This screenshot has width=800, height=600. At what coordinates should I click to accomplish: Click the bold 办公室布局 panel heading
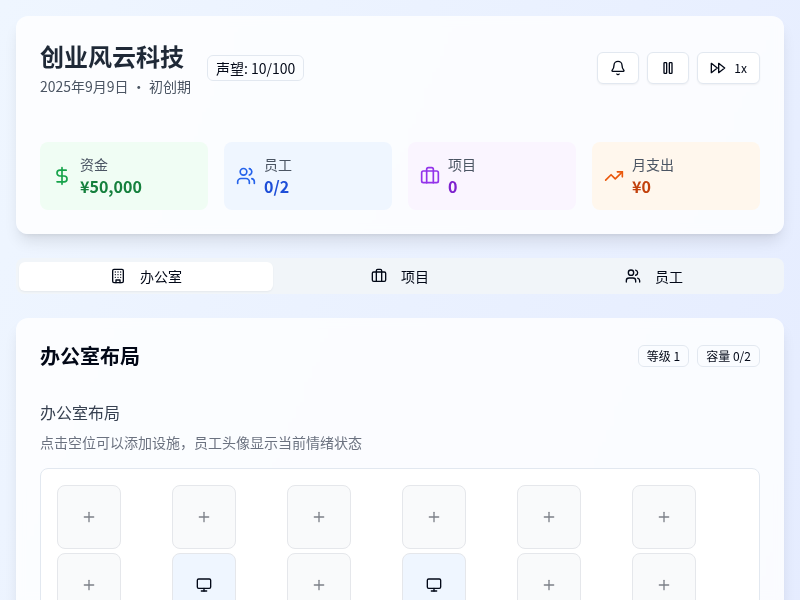click(90, 356)
